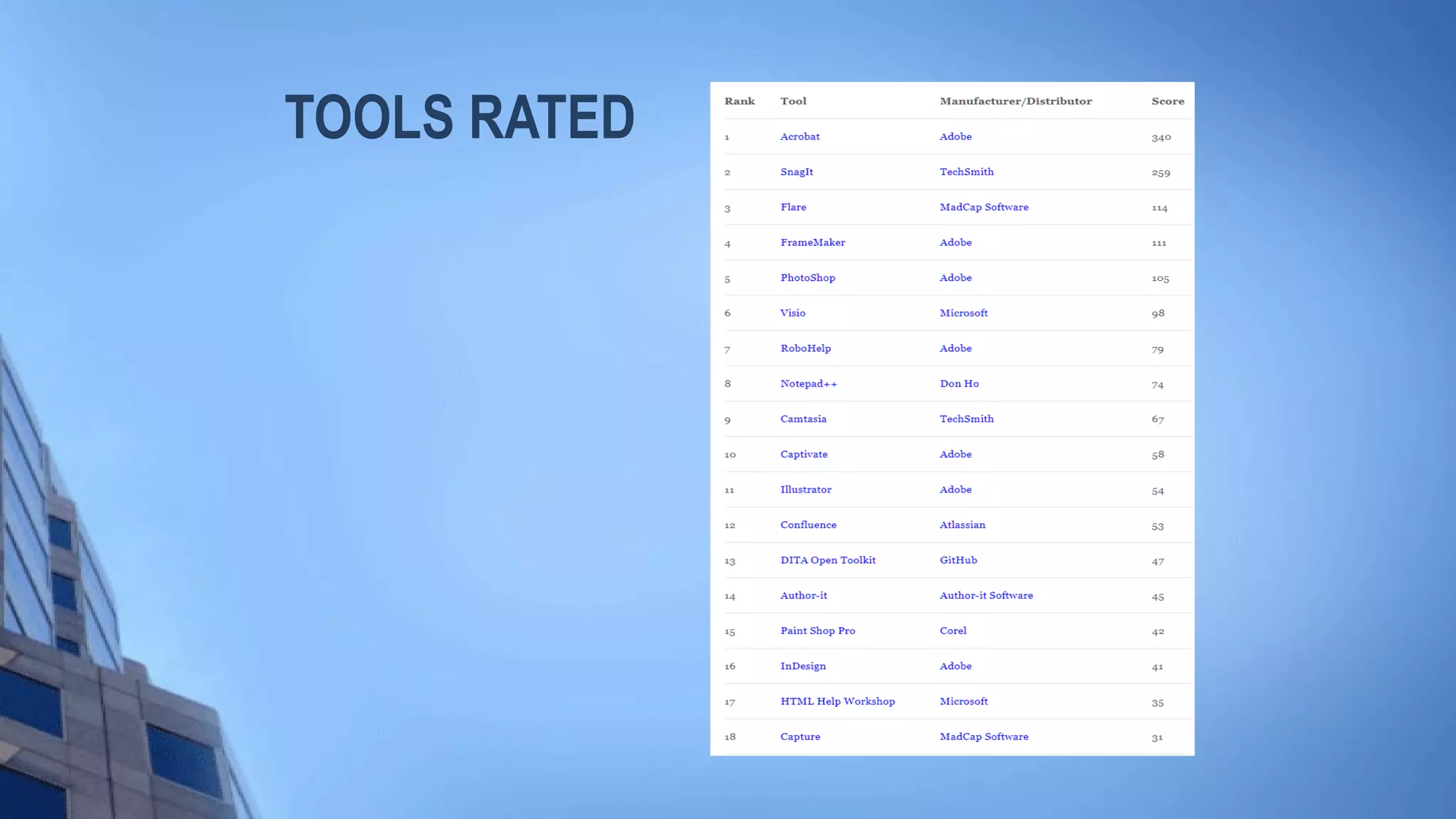This screenshot has height=819, width=1456.
Task: Open the Camtasia tool link
Action: click(x=803, y=419)
